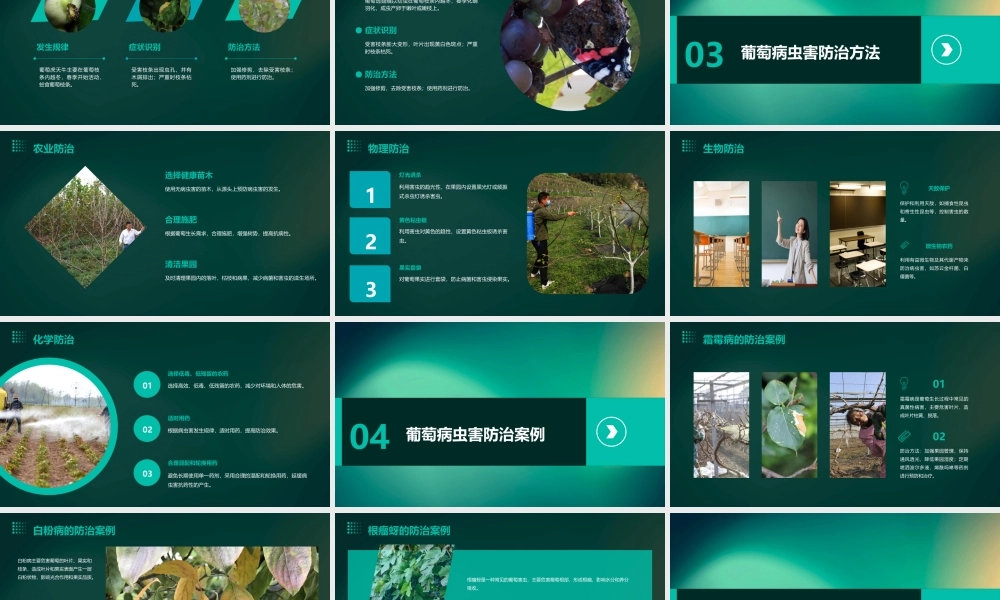The height and width of the screenshot is (600, 1000).
Task: Select the teacher pointing at chalkboard photo
Action: pos(789,234)
